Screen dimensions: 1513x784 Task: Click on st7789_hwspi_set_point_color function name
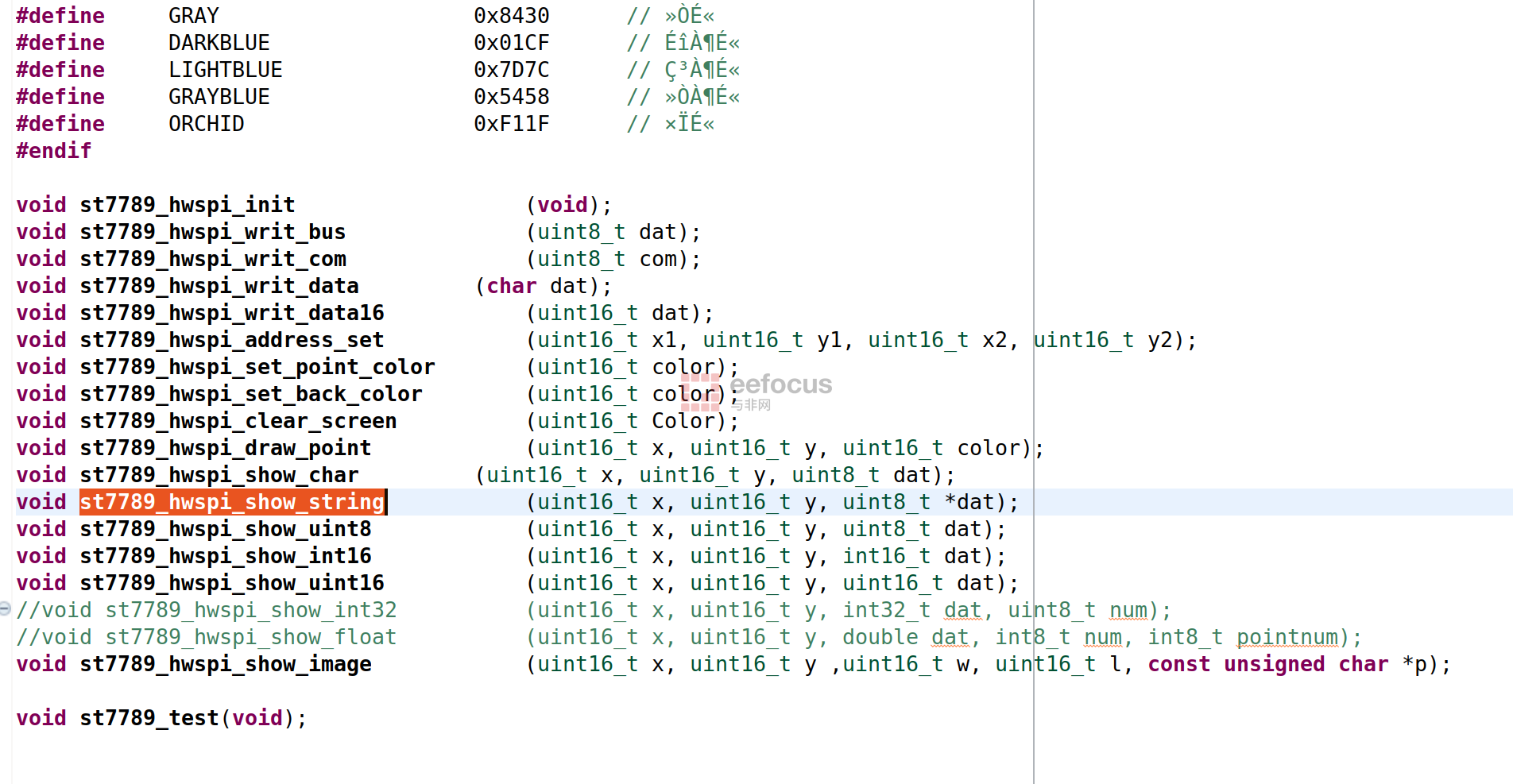click(x=257, y=367)
